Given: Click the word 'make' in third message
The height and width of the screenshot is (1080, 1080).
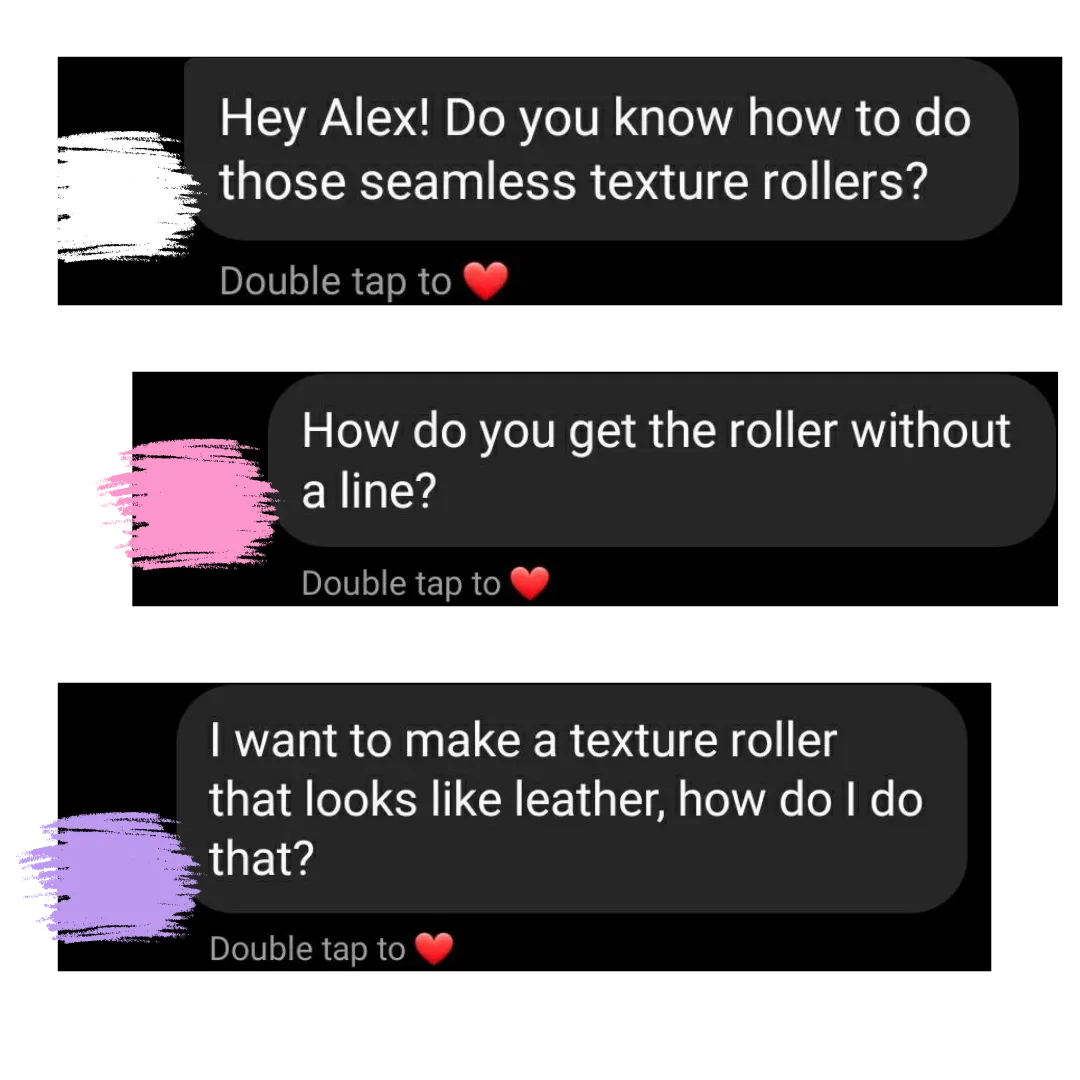Looking at the screenshot, I should pyautogui.click(x=462, y=741).
